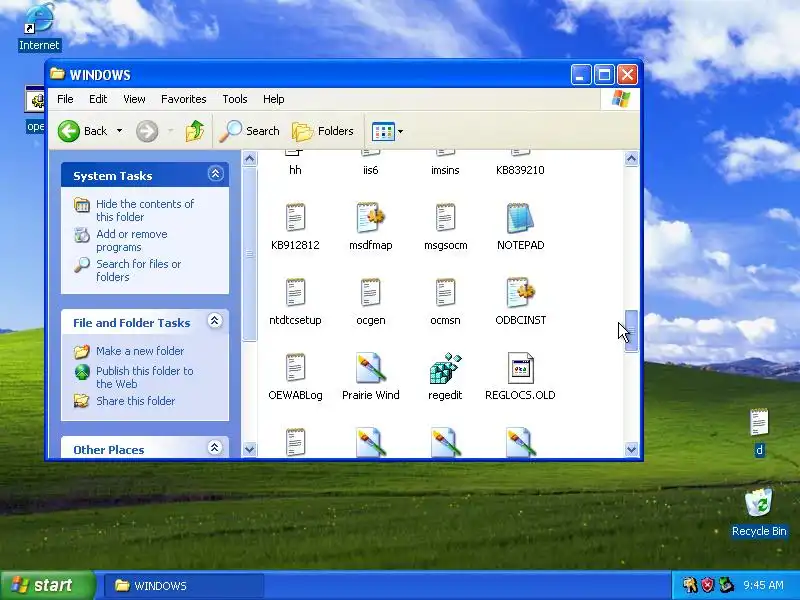Click Add or remove programs link

click(132, 240)
